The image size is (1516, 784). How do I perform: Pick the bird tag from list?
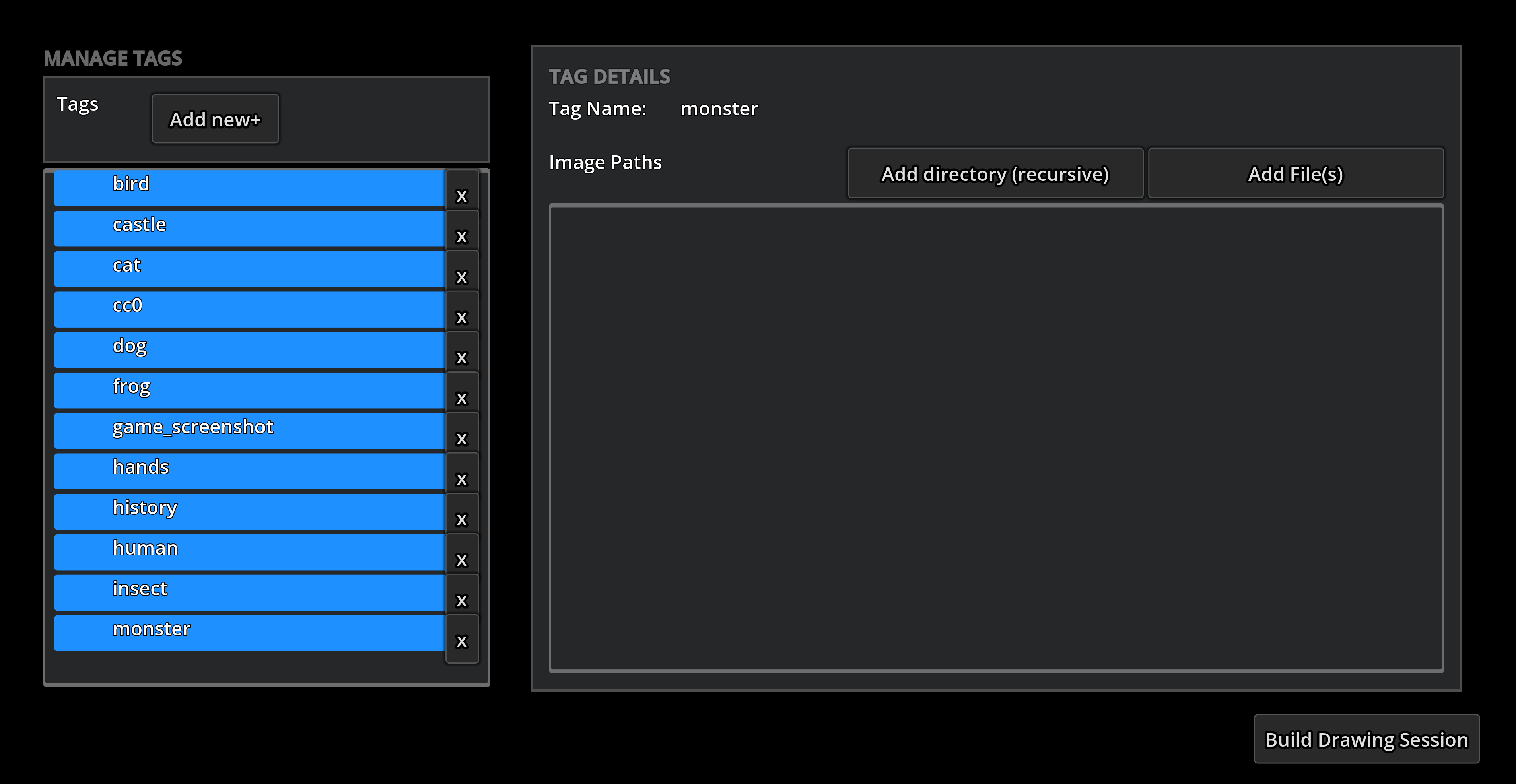[x=249, y=188]
